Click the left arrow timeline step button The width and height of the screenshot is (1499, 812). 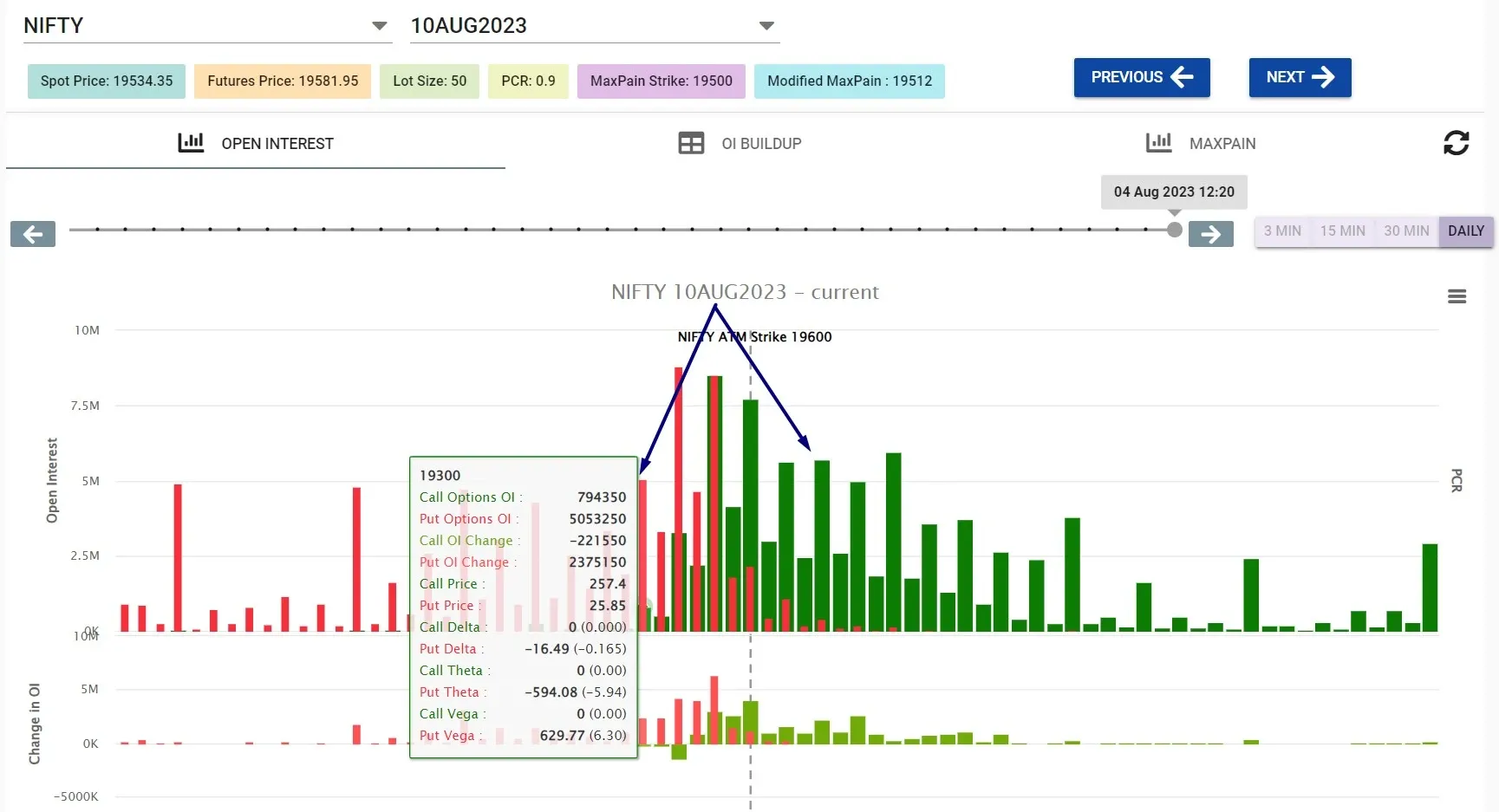[x=33, y=234]
